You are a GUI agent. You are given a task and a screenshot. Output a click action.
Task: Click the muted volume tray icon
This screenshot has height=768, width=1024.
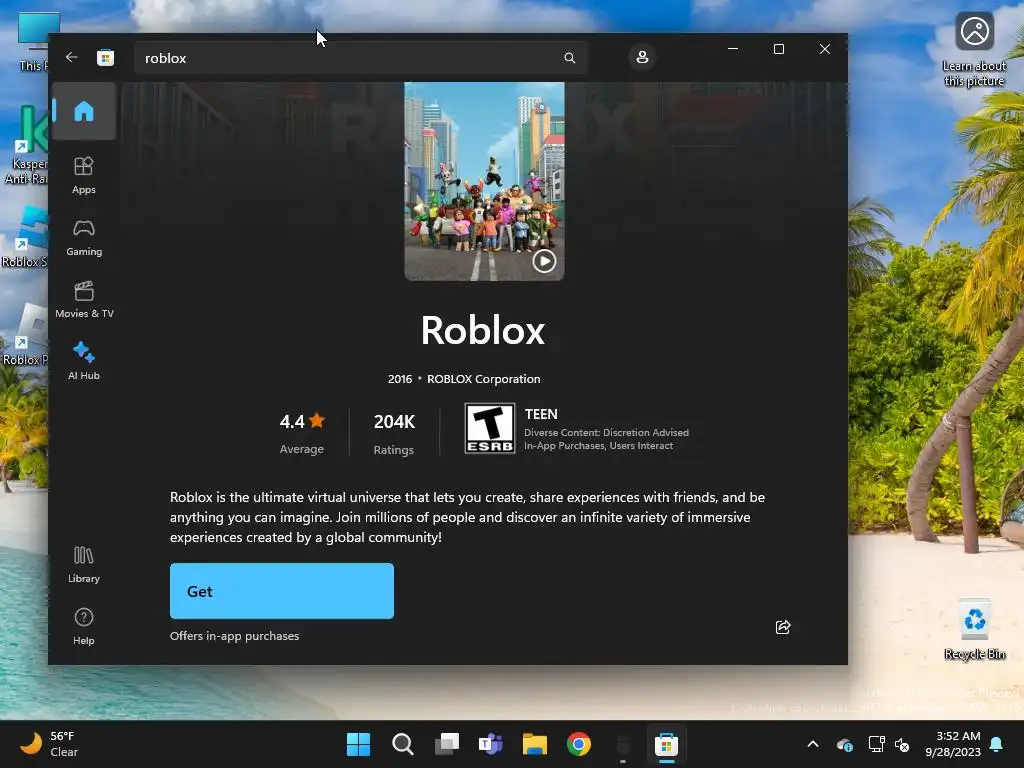902,744
